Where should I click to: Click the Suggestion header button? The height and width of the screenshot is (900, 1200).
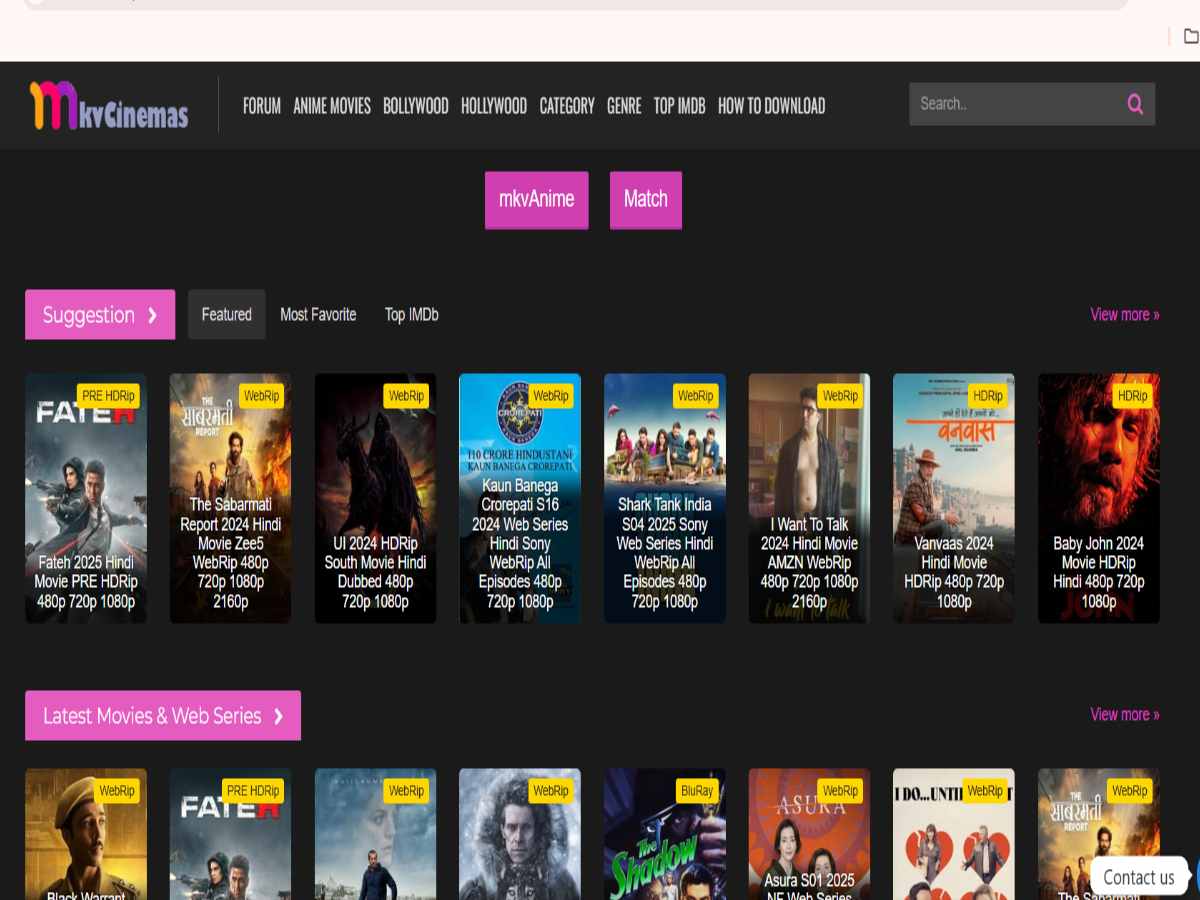100,315
